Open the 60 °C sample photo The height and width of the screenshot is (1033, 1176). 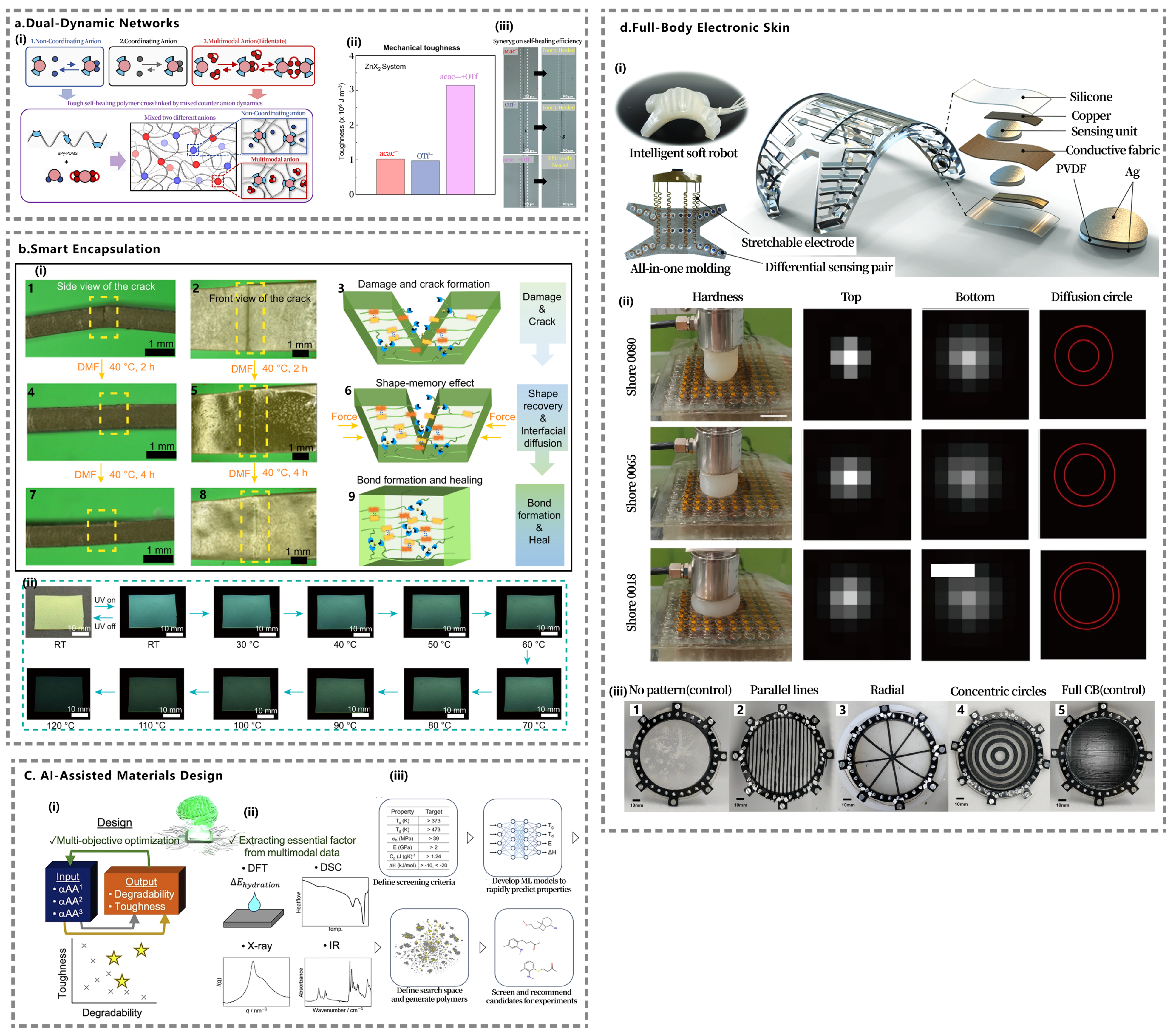pyautogui.click(x=529, y=612)
